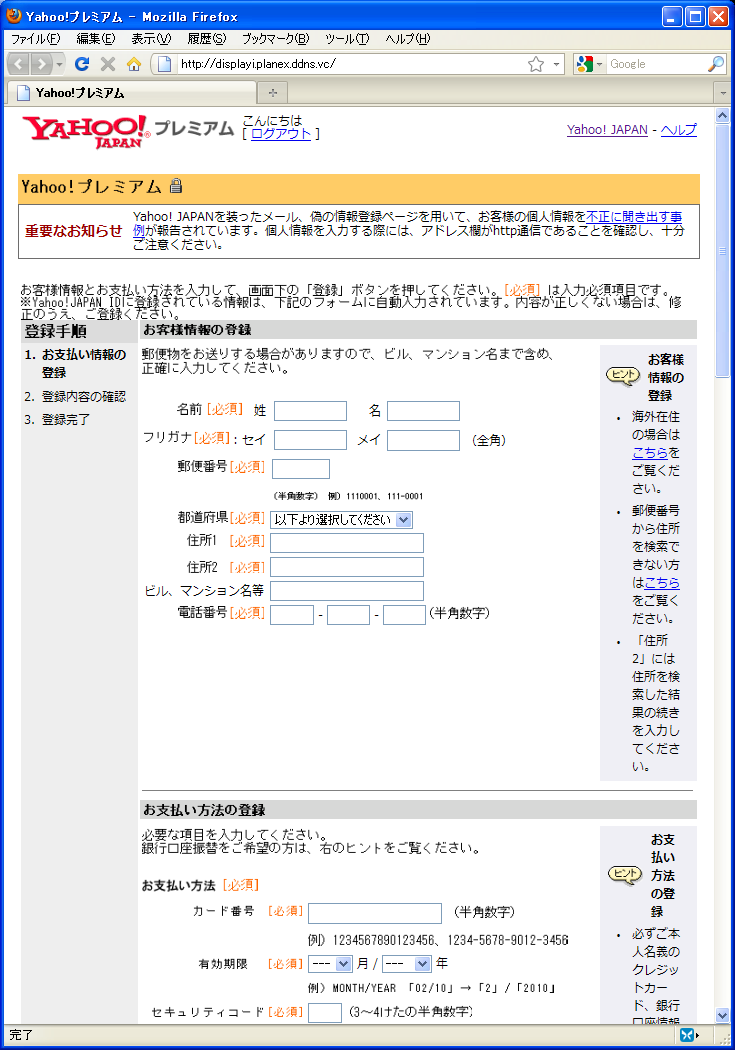Open the address bar history dropdown arrow
This screenshot has height=1050, width=735.
pyautogui.click(x=556, y=64)
